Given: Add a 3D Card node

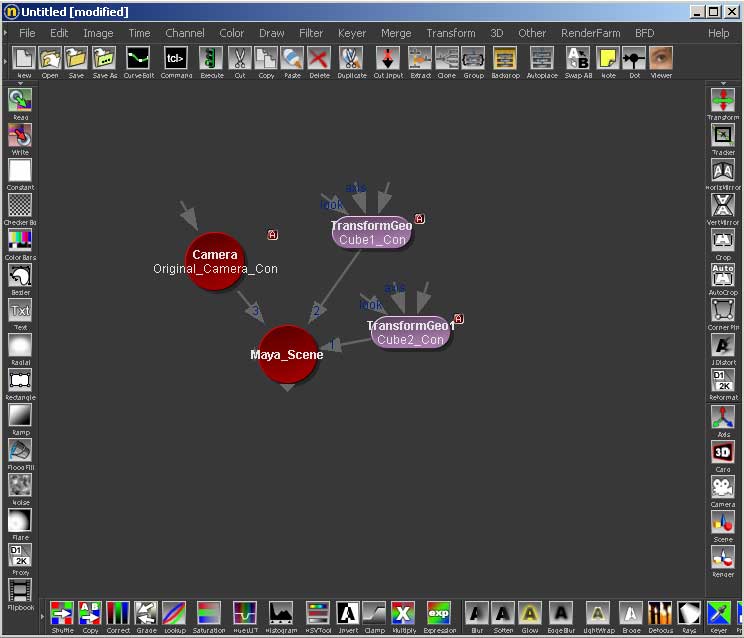Looking at the screenshot, I should point(723,453).
